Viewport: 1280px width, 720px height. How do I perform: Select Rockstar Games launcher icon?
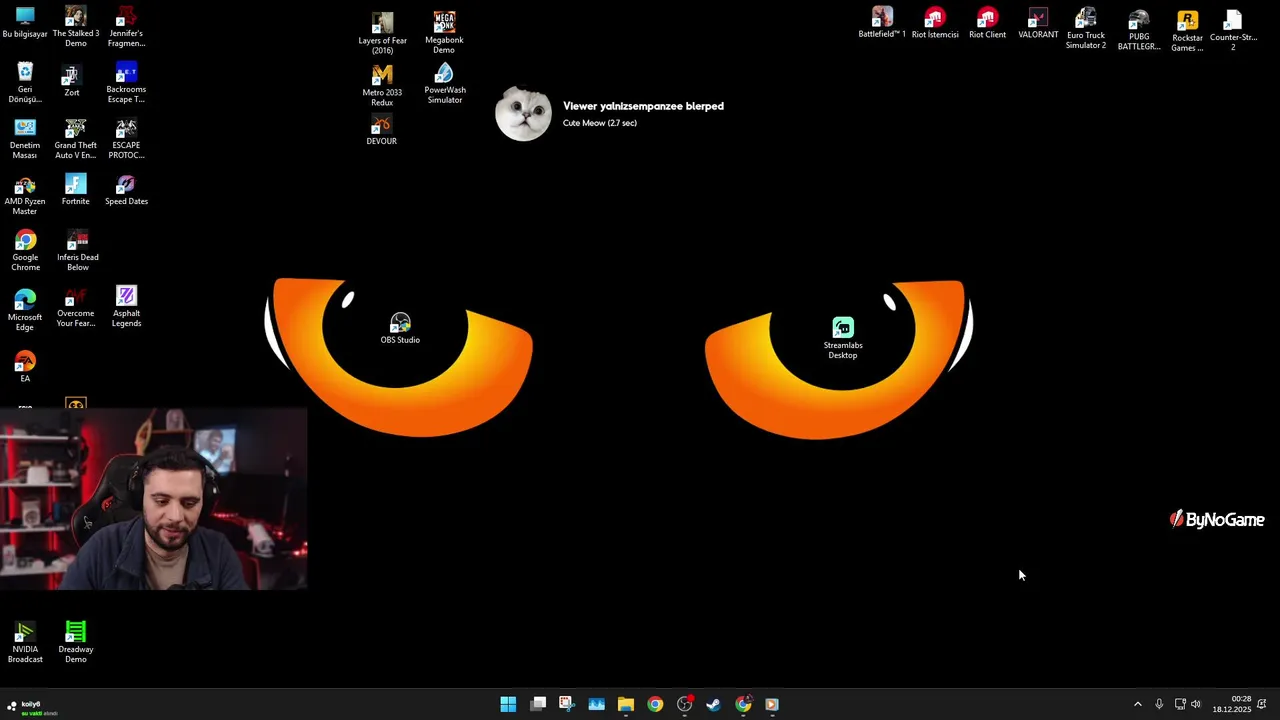1187,32
